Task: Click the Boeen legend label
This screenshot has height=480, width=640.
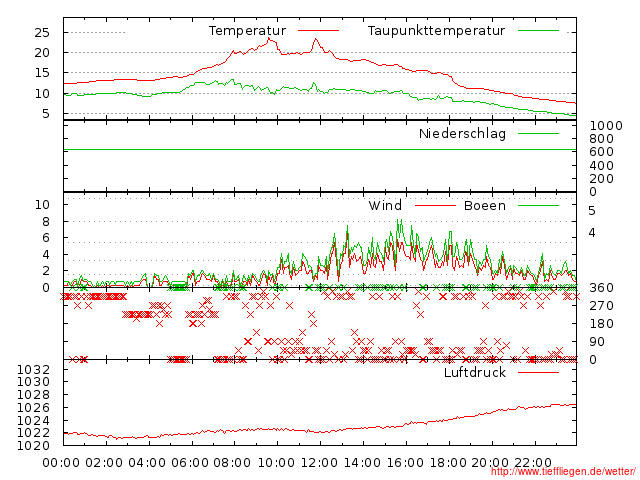Action: [484, 205]
